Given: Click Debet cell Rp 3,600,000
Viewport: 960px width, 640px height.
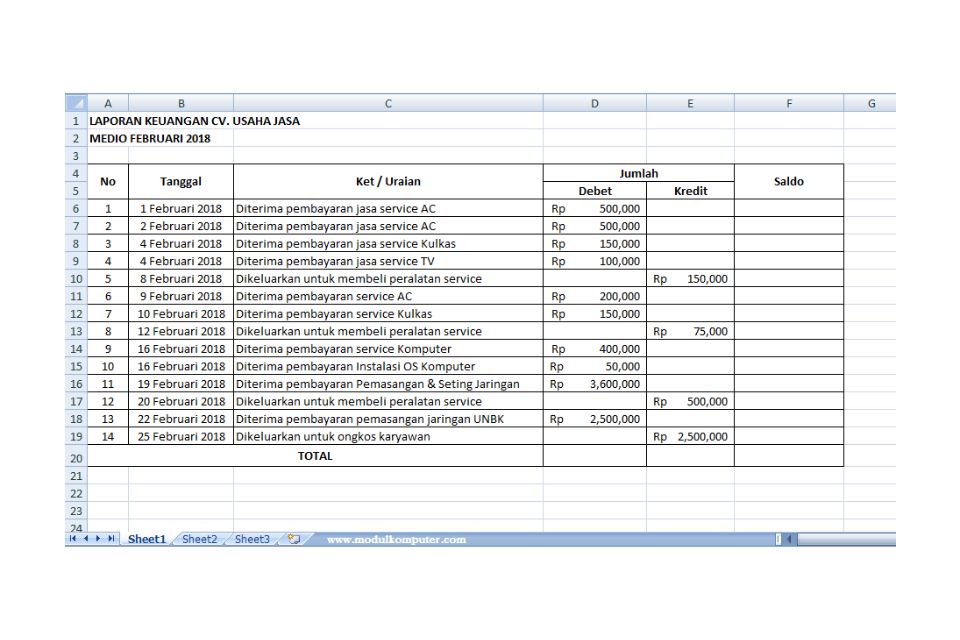Looking at the screenshot, I should (x=594, y=384).
